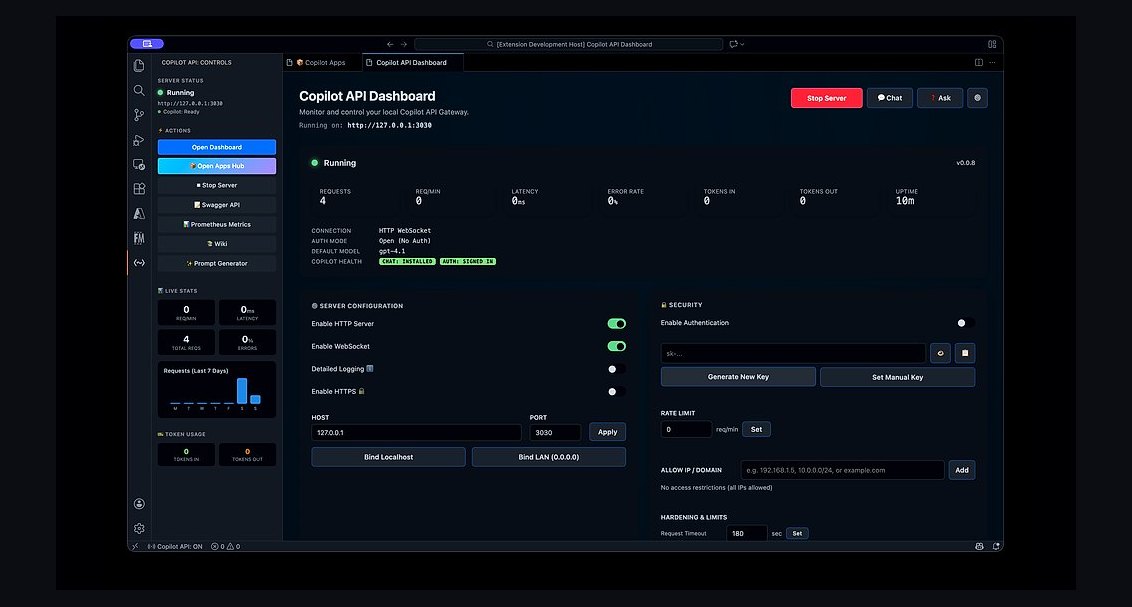1132x607 pixels.
Task: Click the remote window icon in status bar
Action: pyautogui.click(x=135, y=547)
